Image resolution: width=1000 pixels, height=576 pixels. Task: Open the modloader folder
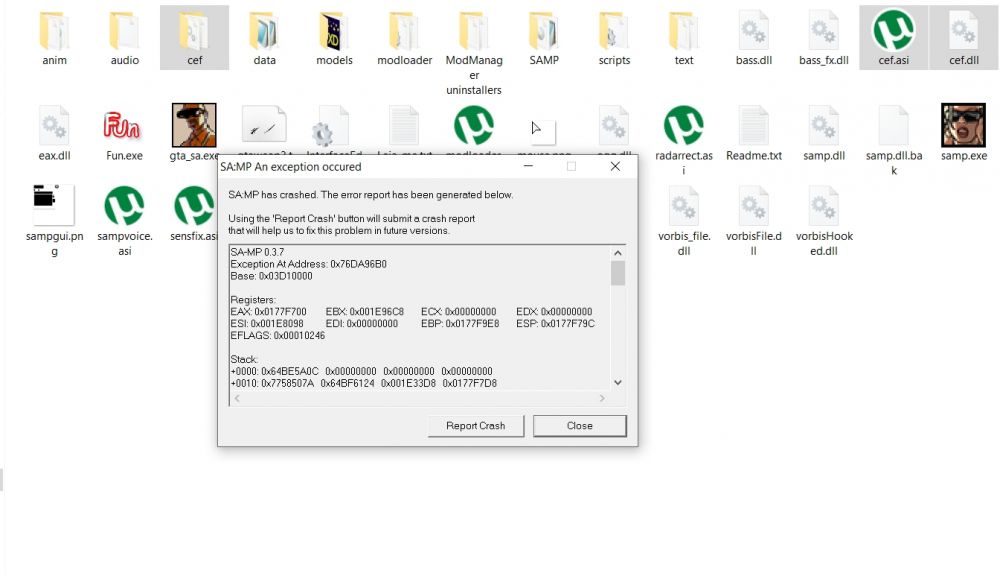[x=404, y=37]
